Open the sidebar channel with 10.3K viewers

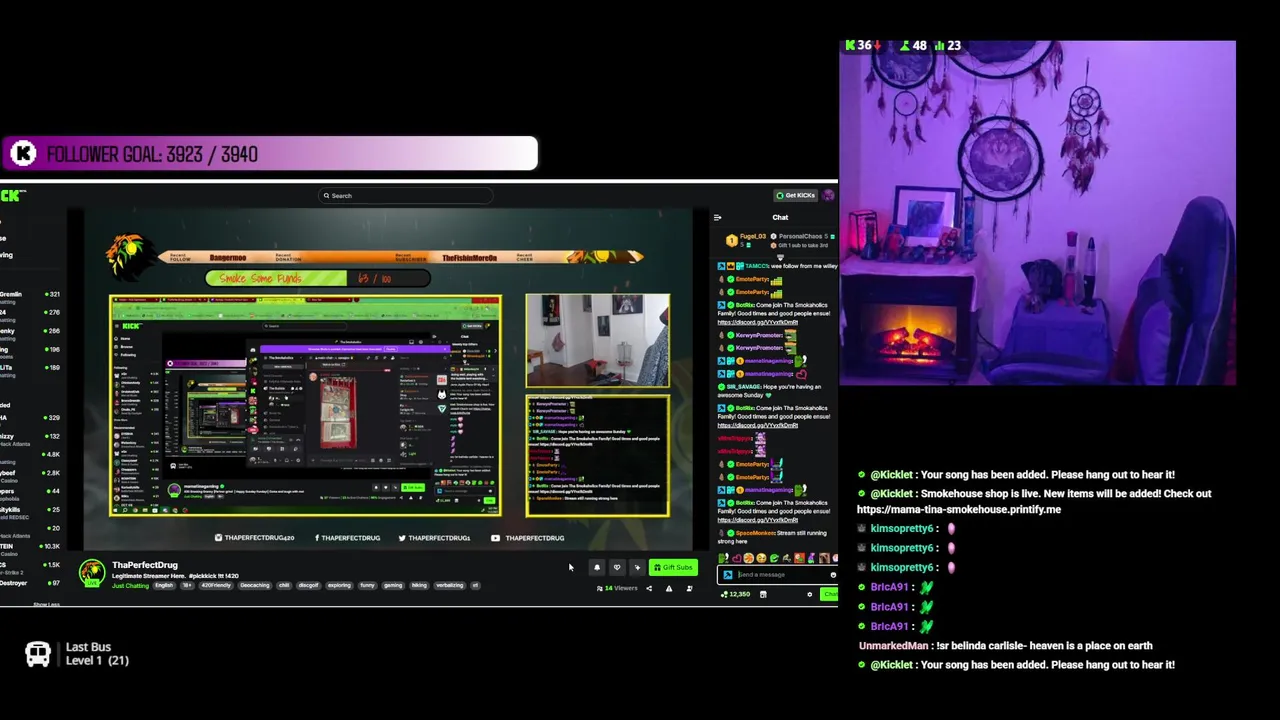pyautogui.click(x=28, y=546)
